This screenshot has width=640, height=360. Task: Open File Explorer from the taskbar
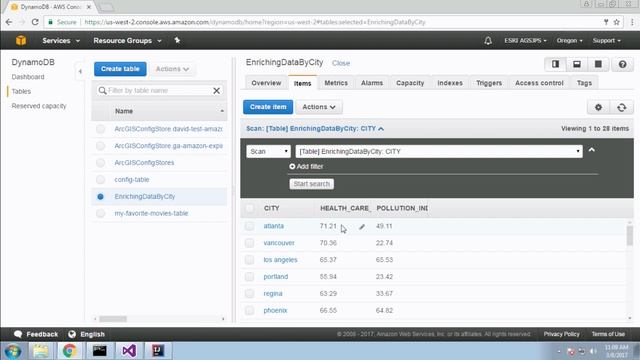click(x=40, y=351)
